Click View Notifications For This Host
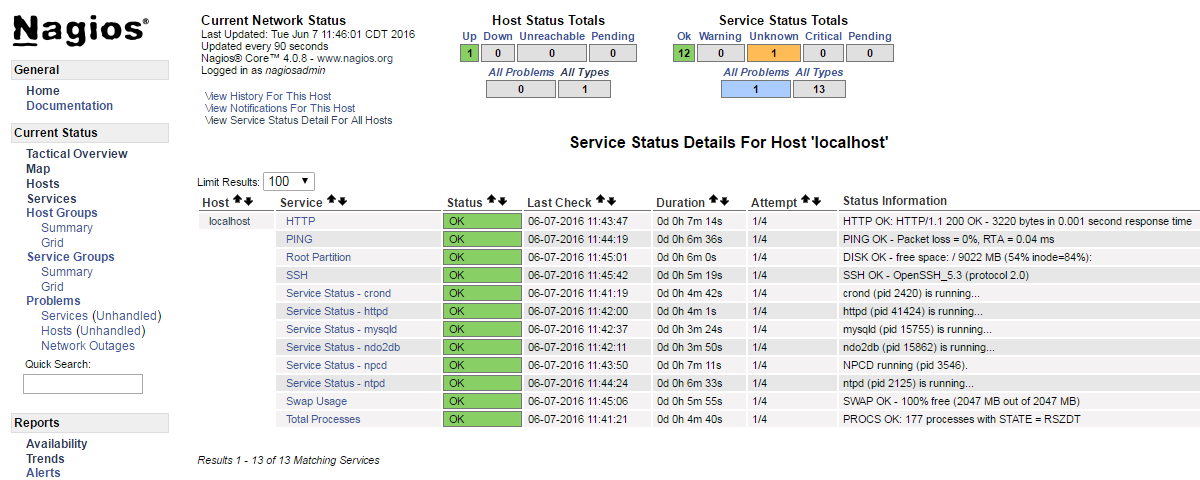 [x=280, y=108]
